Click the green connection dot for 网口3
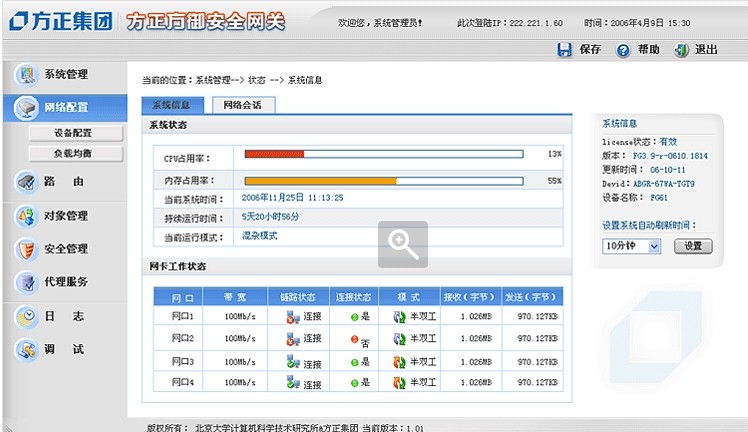Image resolution: width=748 pixels, height=432 pixels. [354, 362]
